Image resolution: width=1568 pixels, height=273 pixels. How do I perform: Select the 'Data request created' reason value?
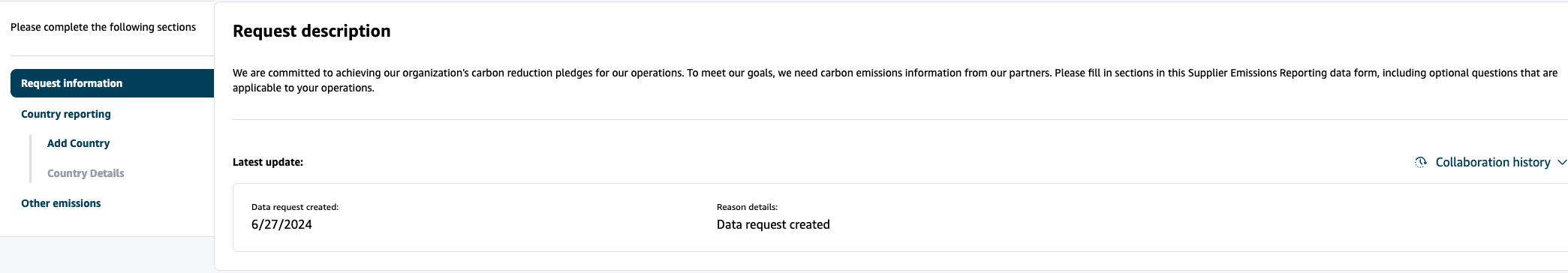click(x=773, y=224)
